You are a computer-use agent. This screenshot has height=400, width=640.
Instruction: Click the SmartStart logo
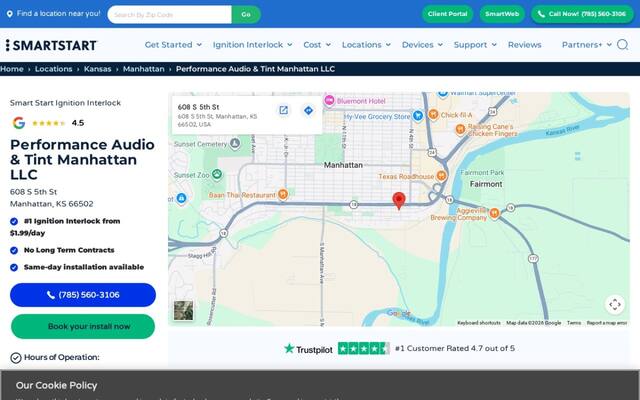pos(51,45)
